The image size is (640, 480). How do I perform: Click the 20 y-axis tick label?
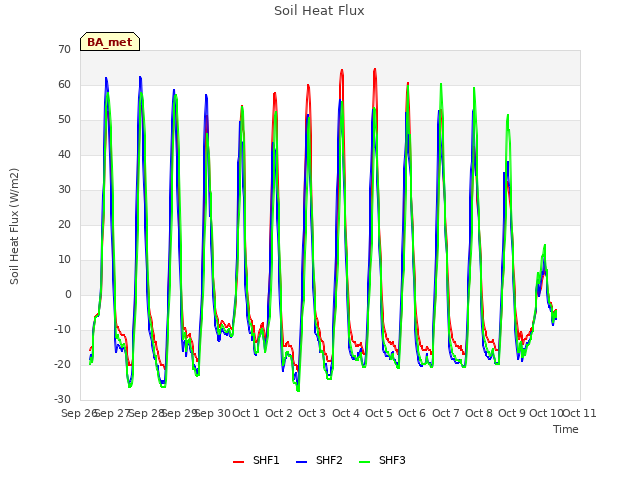(64, 224)
